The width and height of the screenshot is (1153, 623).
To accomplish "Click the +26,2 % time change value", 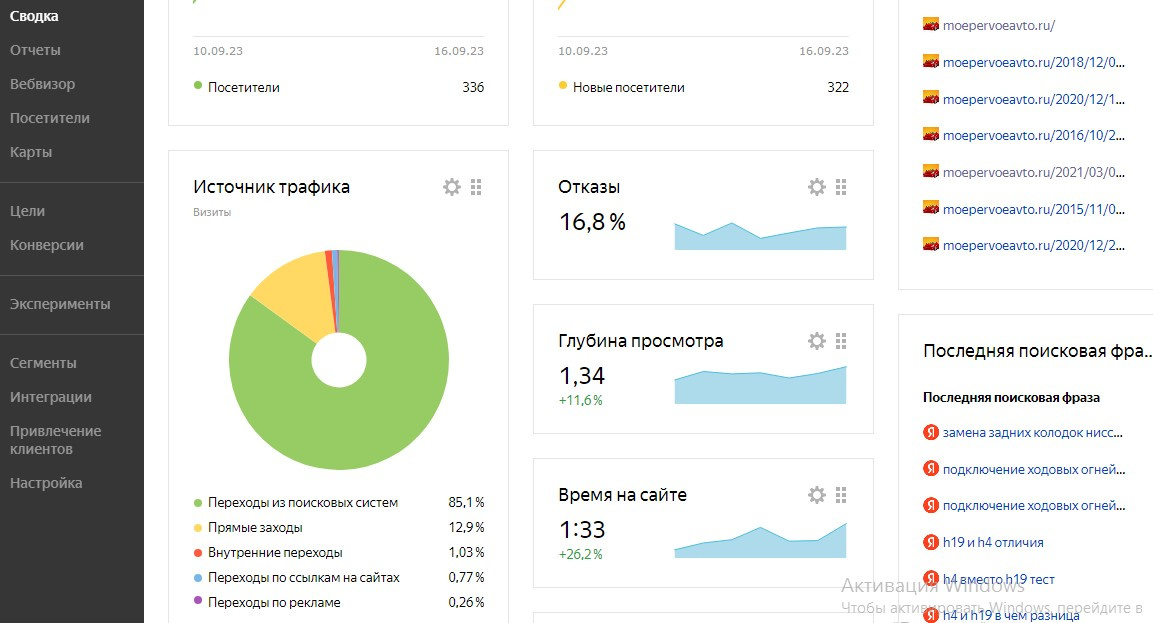I will [x=580, y=554].
